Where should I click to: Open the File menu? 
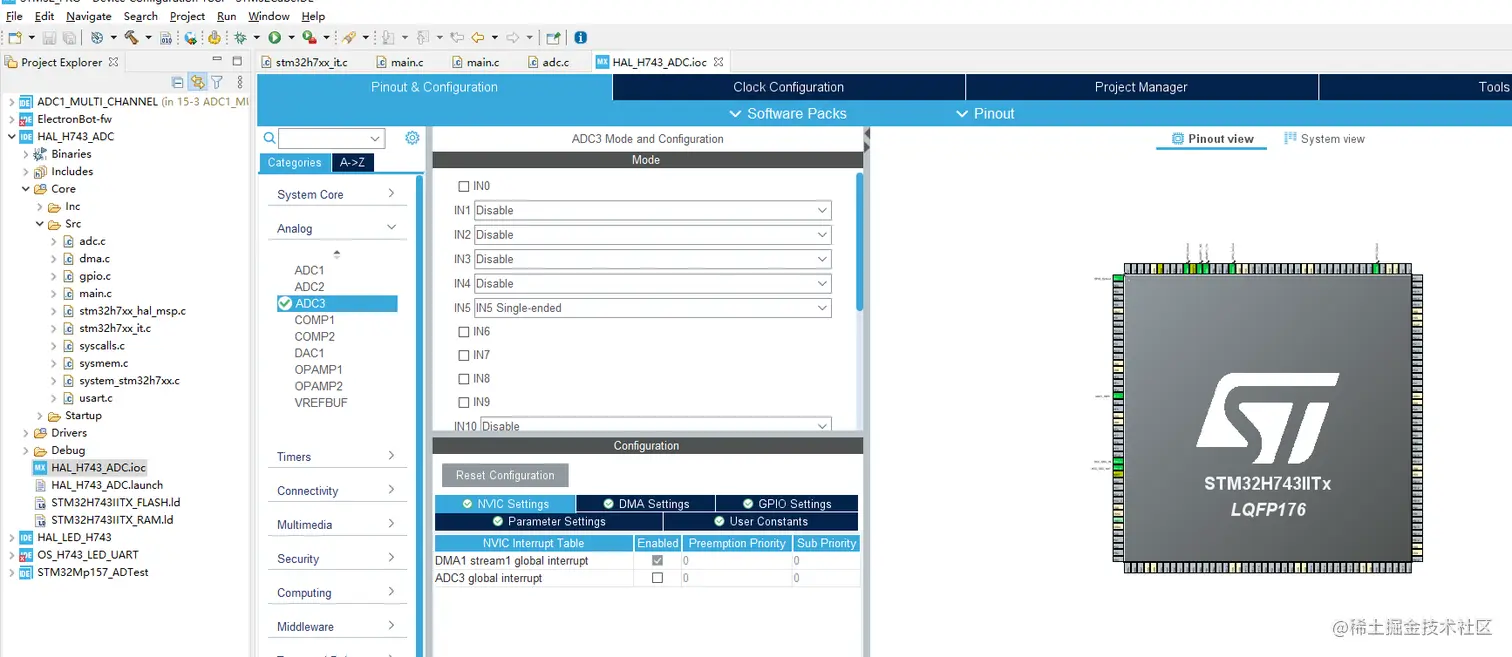(x=14, y=16)
